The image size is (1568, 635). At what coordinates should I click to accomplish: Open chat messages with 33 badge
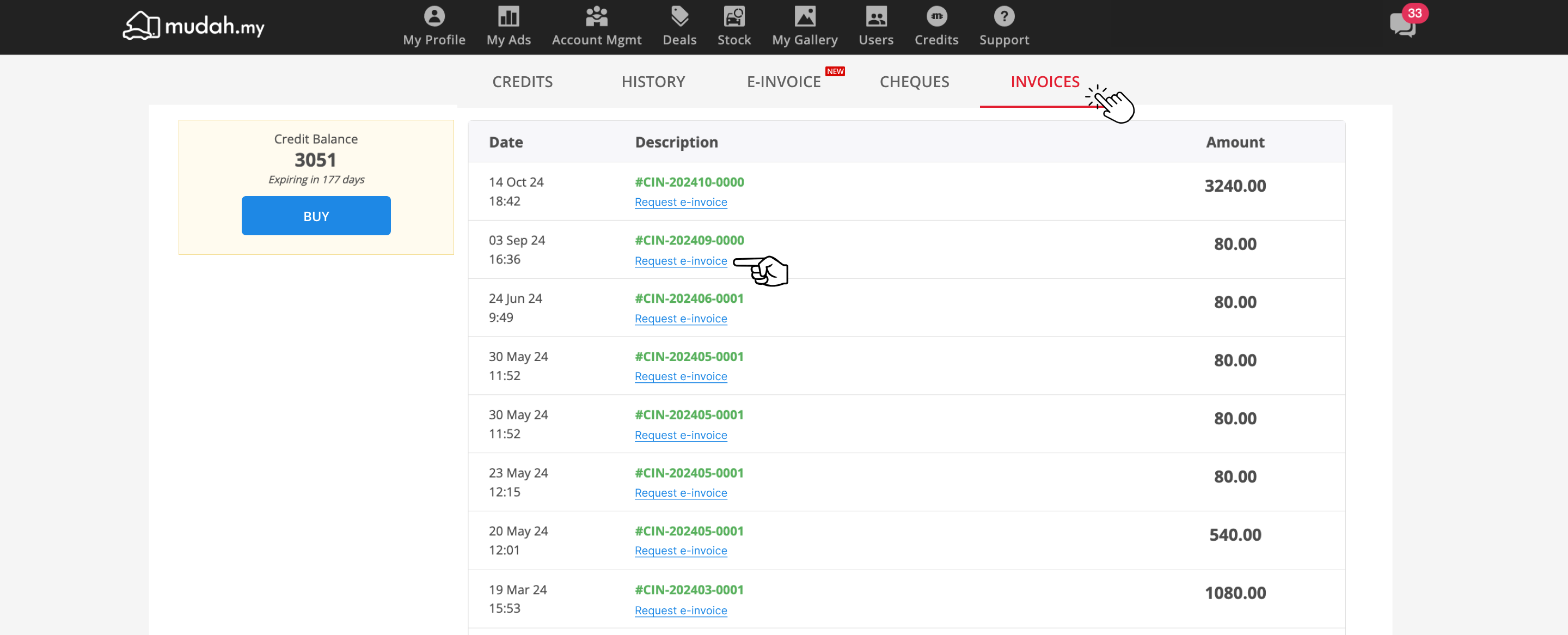(1403, 25)
